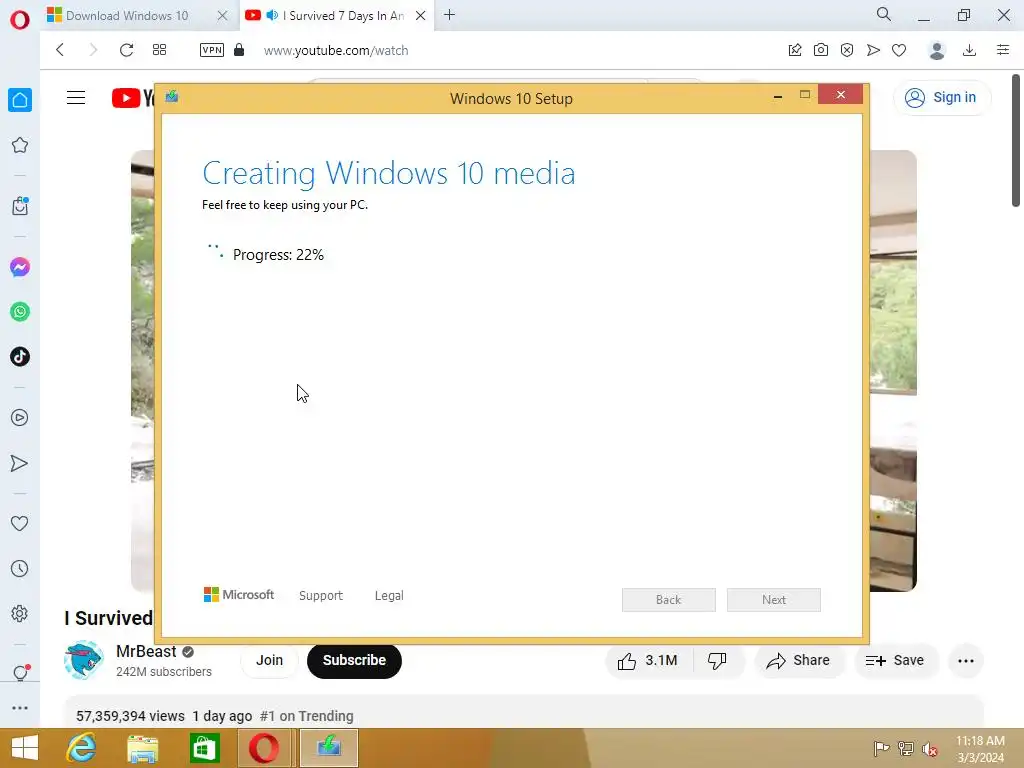The width and height of the screenshot is (1024, 768).
Task: Reload the current page
Action: tap(127, 50)
